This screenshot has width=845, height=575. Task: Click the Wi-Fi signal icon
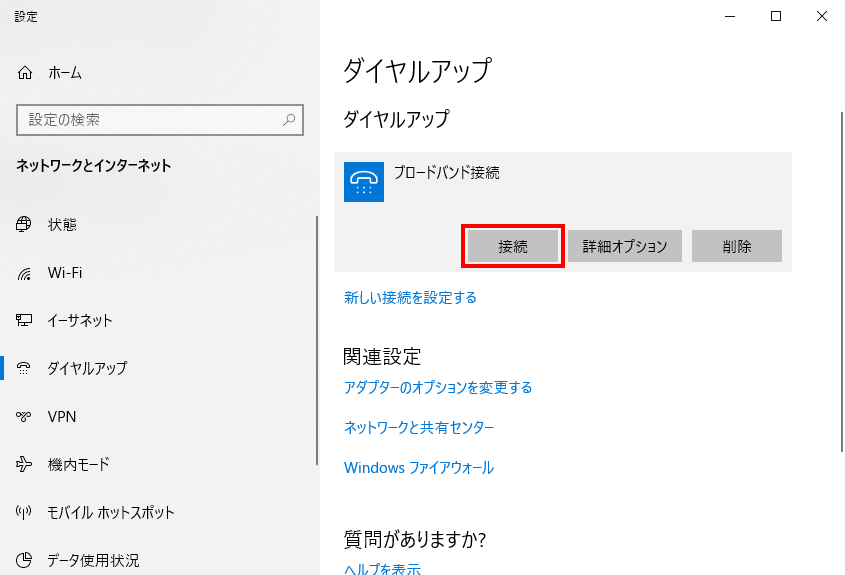[x=24, y=273]
